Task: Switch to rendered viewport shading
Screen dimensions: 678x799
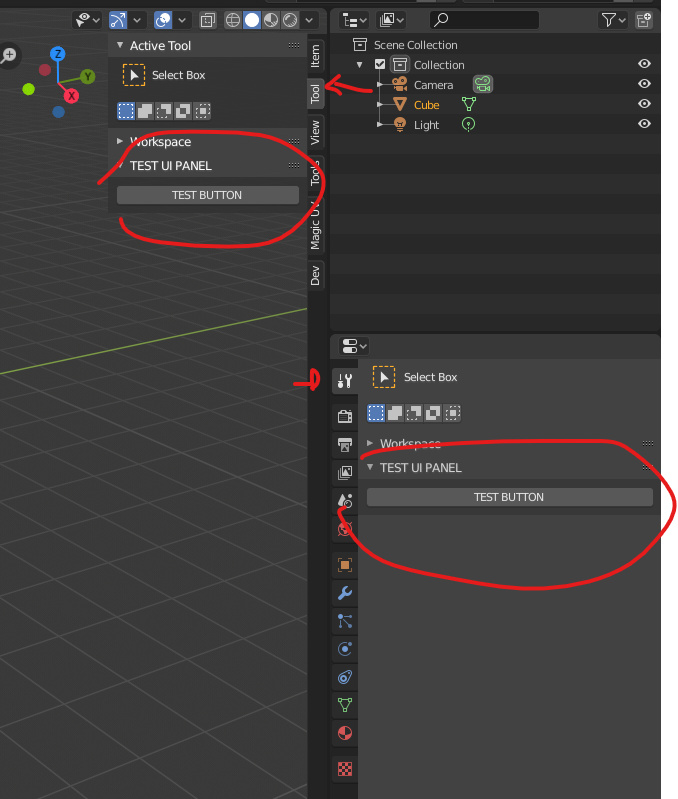Action: pos(290,20)
